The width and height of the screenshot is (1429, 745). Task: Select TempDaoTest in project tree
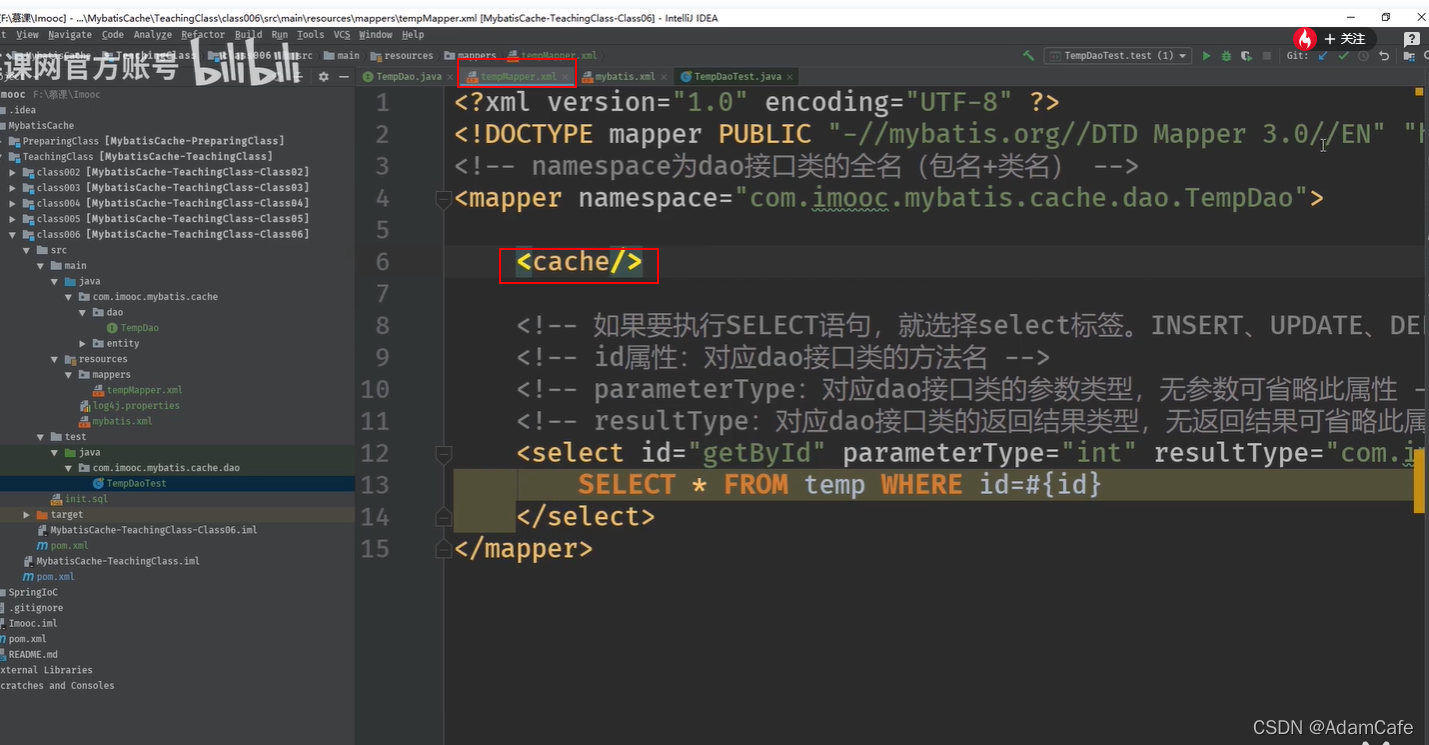[130, 483]
